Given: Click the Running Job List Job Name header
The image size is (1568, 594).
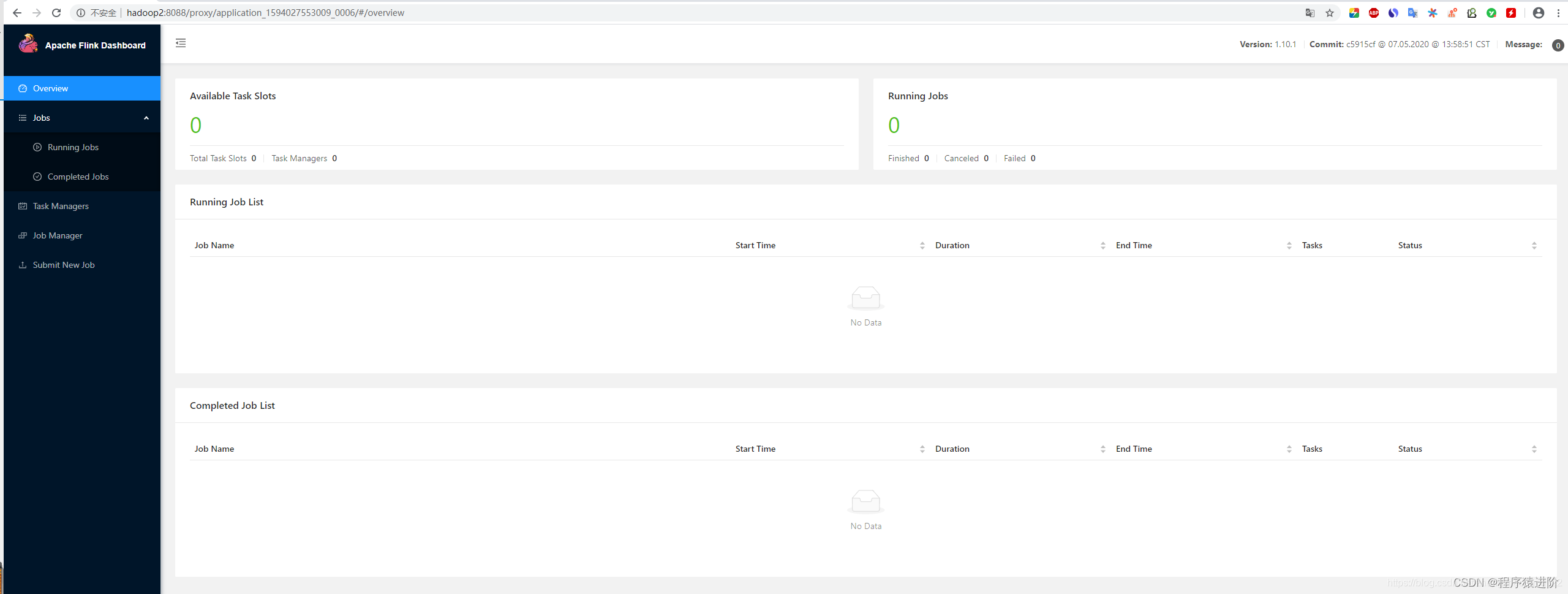Looking at the screenshot, I should [214, 245].
